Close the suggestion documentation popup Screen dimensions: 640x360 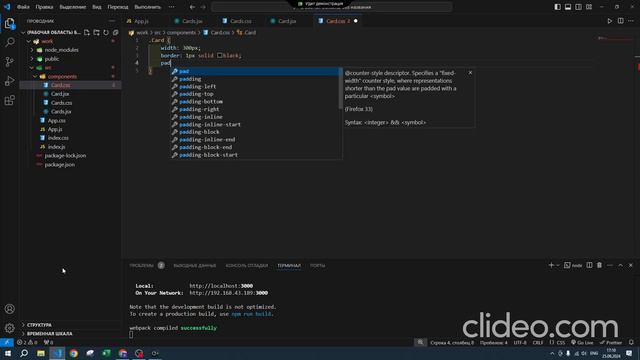470,73
